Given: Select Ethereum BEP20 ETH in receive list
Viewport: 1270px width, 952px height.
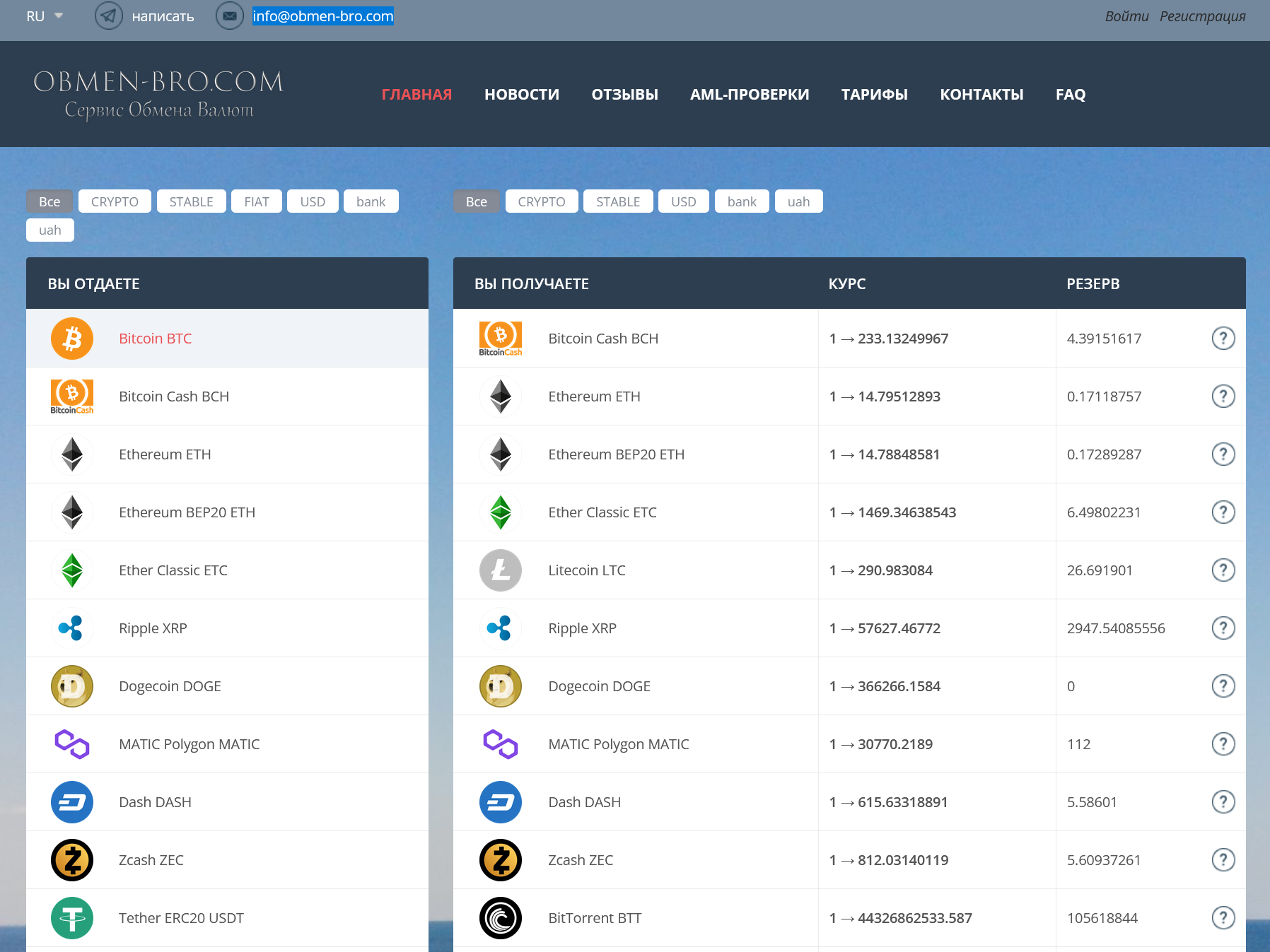Looking at the screenshot, I should pos(617,454).
